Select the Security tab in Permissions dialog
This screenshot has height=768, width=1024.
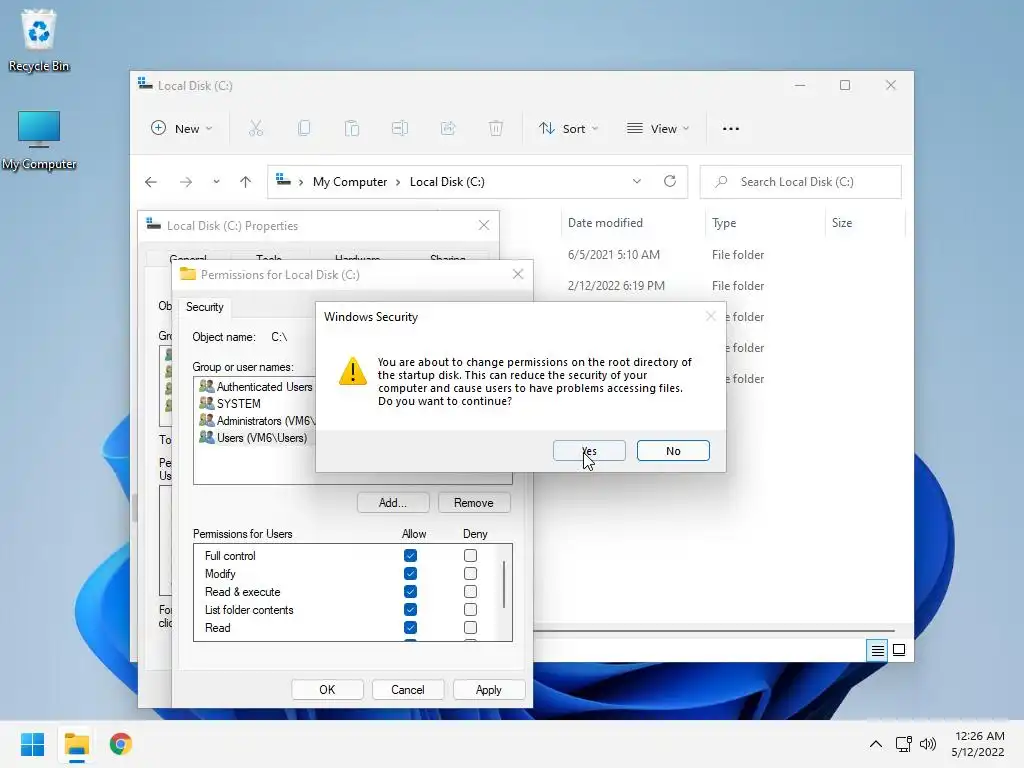[x=204, y=307]
